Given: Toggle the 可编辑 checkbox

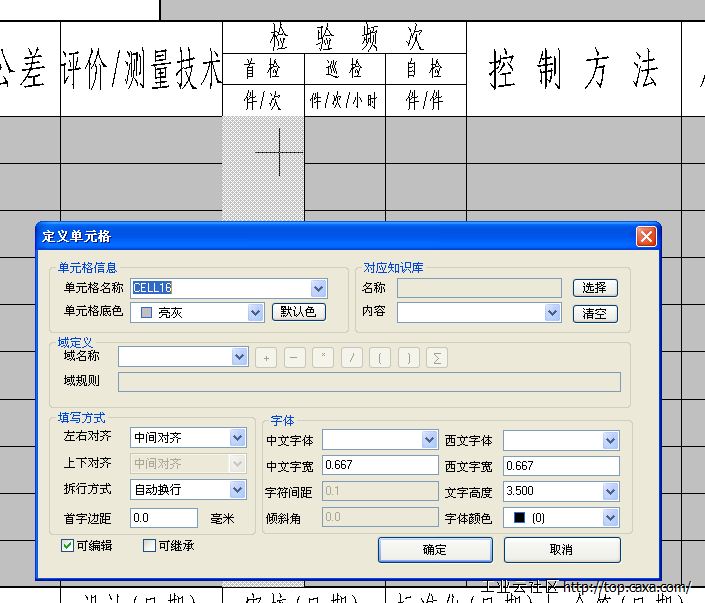Looking at the screenshot, I should tap(68, 546).
